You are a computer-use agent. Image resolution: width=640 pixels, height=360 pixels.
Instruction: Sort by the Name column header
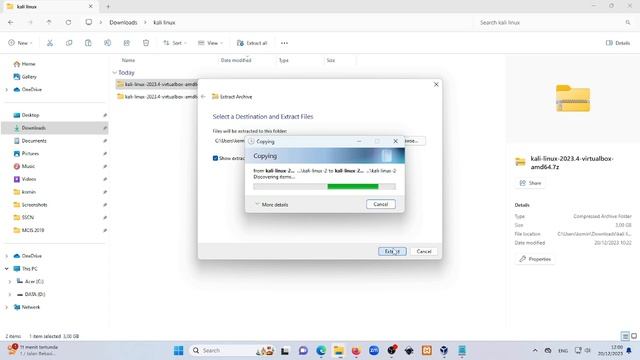(128, 60)
